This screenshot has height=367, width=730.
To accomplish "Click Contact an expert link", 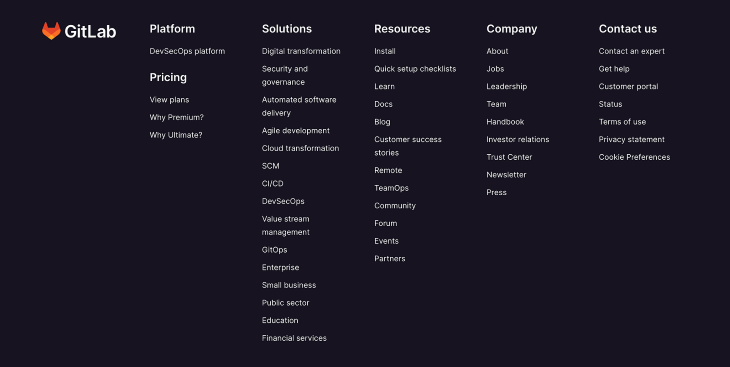I will 632,51.
